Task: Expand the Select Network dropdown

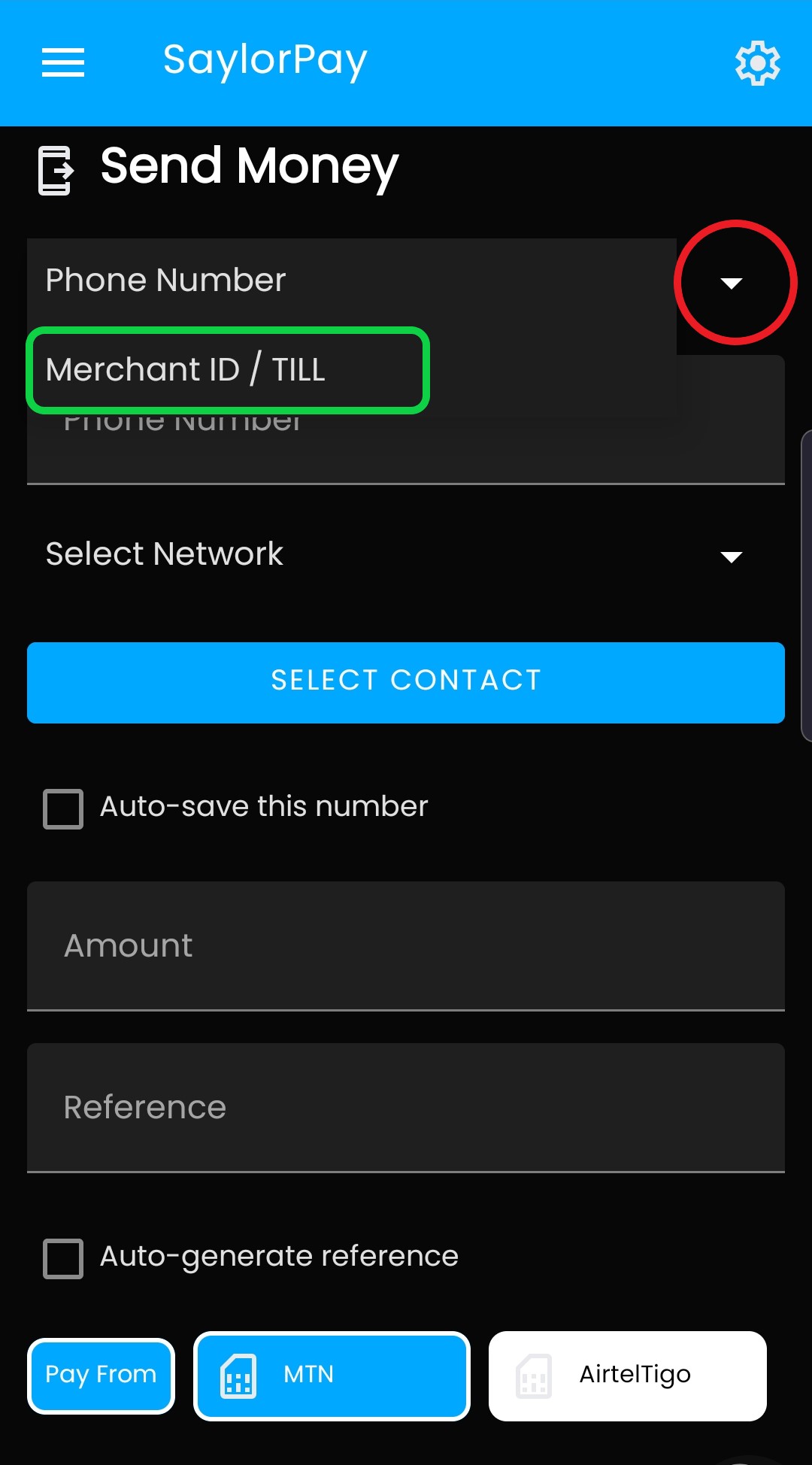Action: 406,555
